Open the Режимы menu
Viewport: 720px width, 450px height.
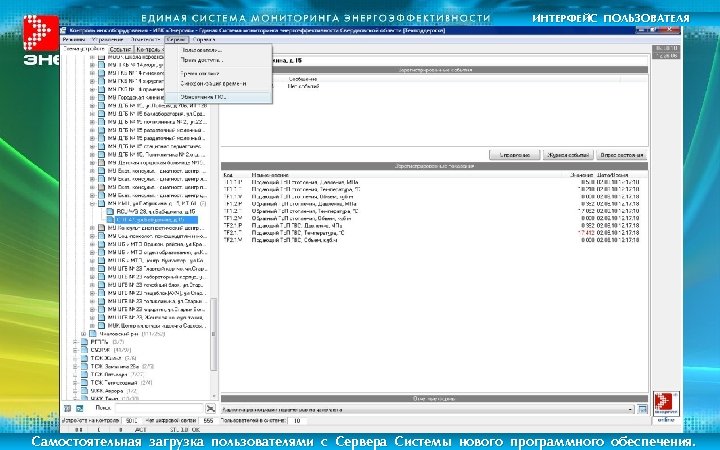coord(73,40)
